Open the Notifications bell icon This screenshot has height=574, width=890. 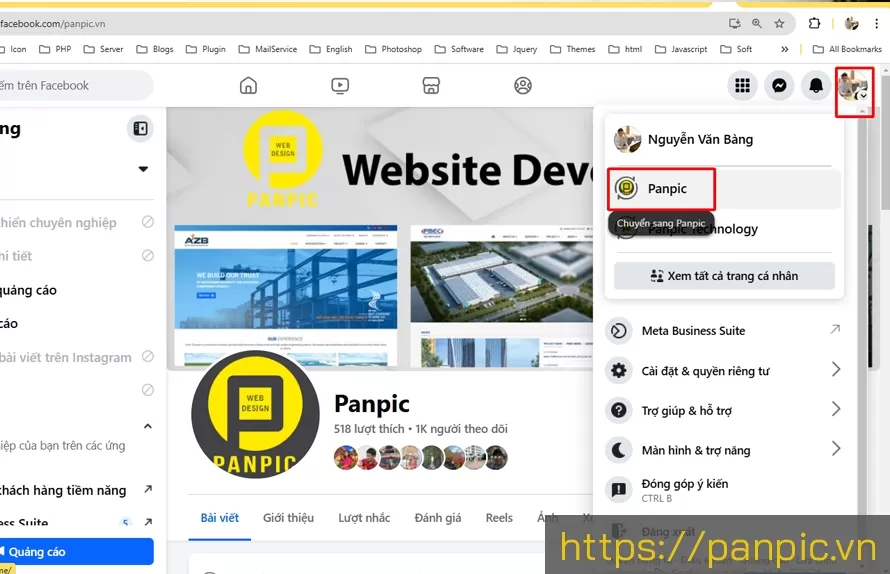[x=816, y=86]
